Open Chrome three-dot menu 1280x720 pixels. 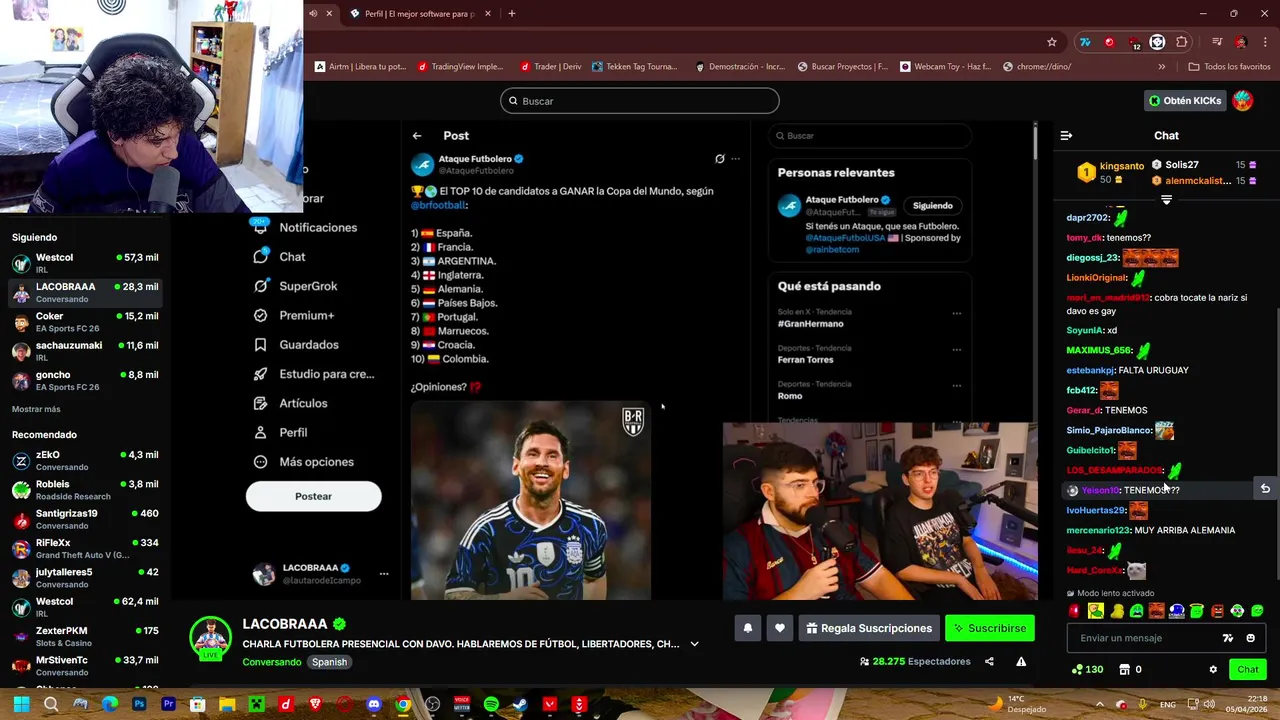click(x=1265, y=42)
